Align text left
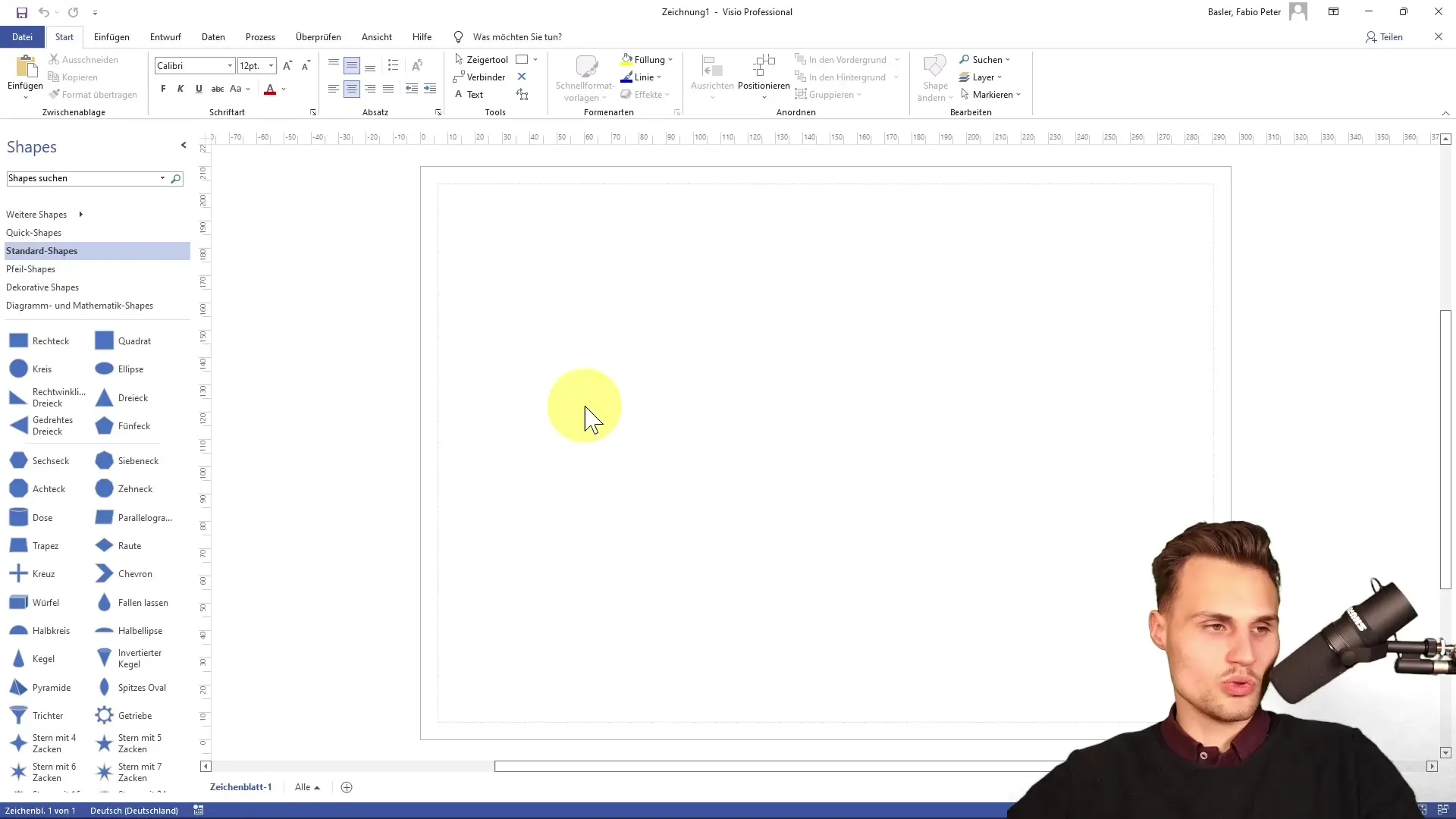The height and width of the screenshot is (819, 1456). pos(334,89)
